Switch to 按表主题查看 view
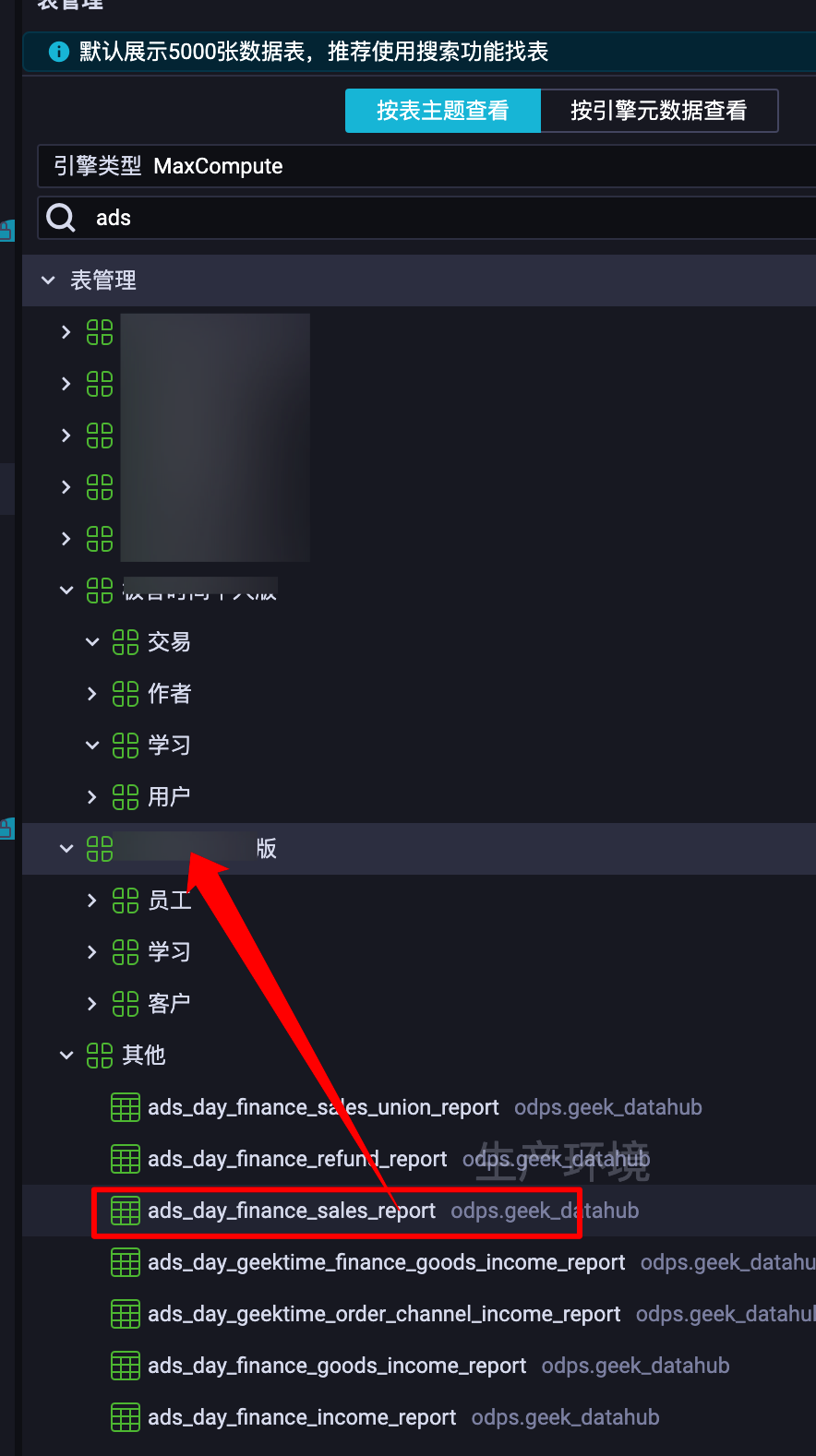 point(443,111)
